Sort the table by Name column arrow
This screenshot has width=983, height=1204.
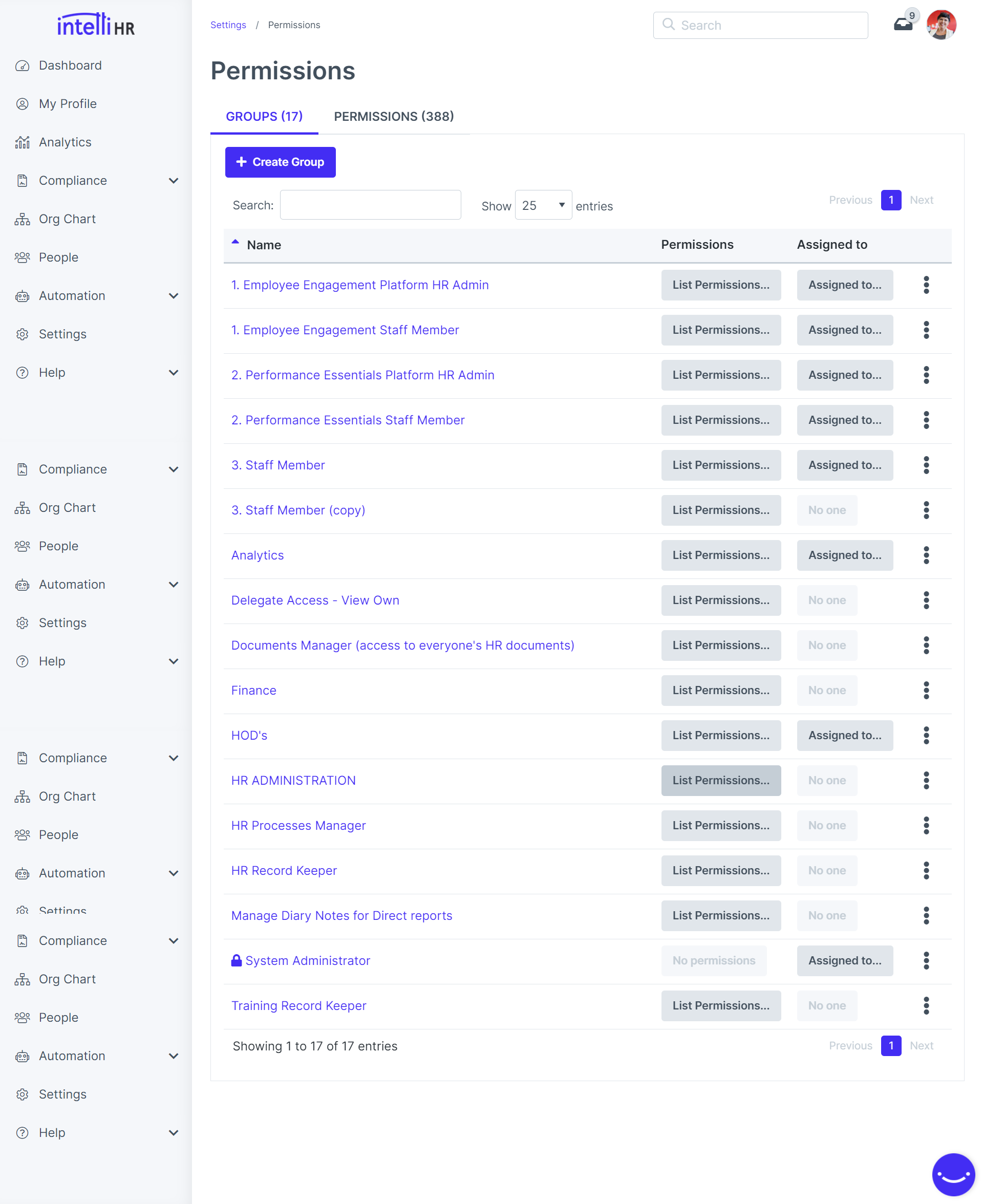pos(236,243)
